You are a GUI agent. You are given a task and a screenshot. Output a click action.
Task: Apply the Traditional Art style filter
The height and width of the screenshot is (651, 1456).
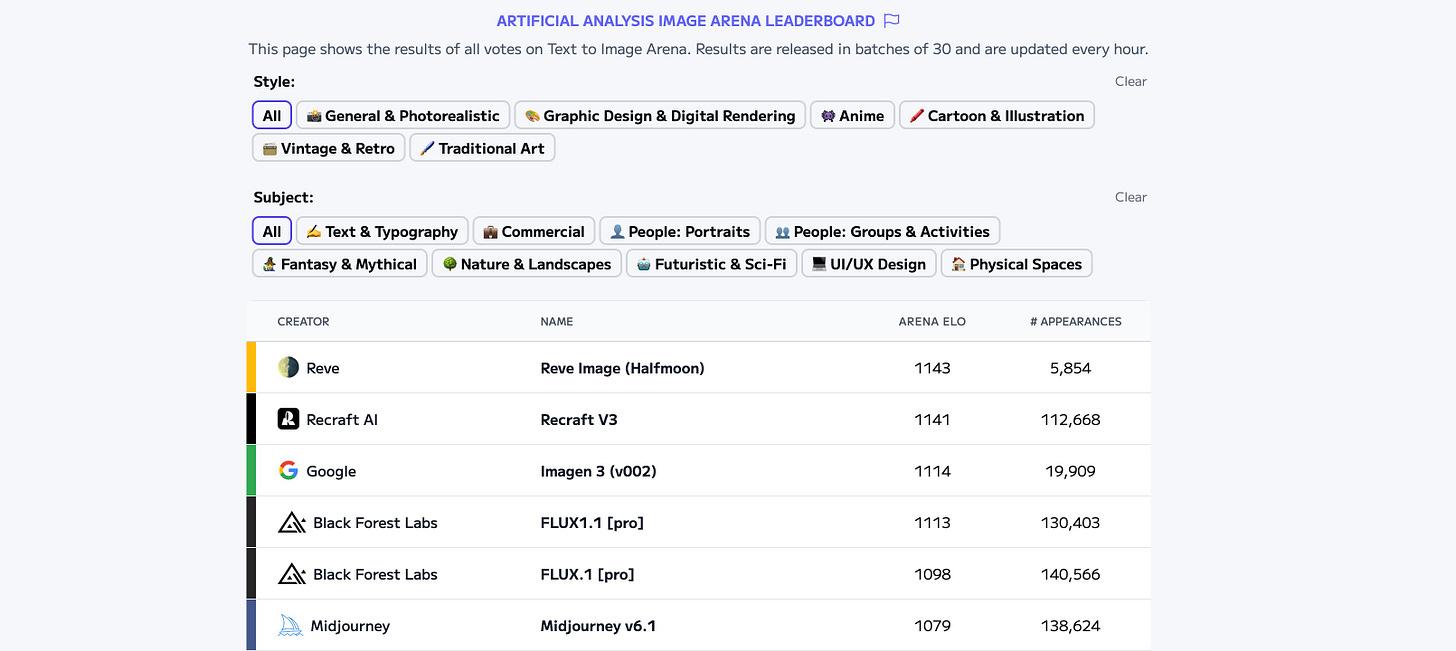click(x=482, y=148)
